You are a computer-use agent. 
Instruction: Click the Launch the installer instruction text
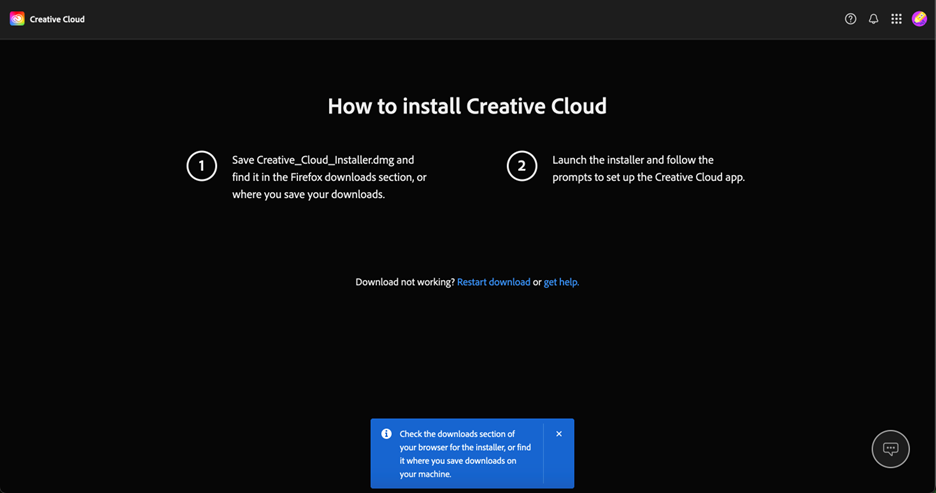coord(648,168)
